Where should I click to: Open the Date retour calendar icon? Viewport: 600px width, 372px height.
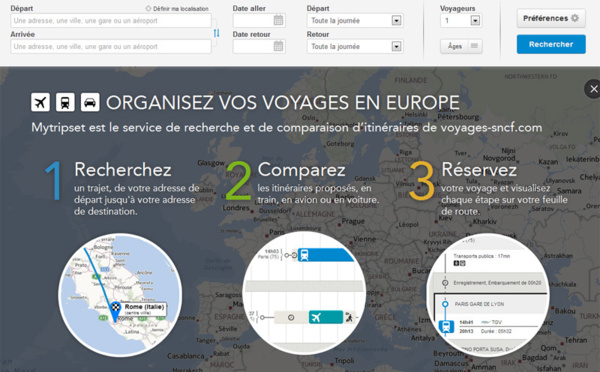(x=278, y=46)
